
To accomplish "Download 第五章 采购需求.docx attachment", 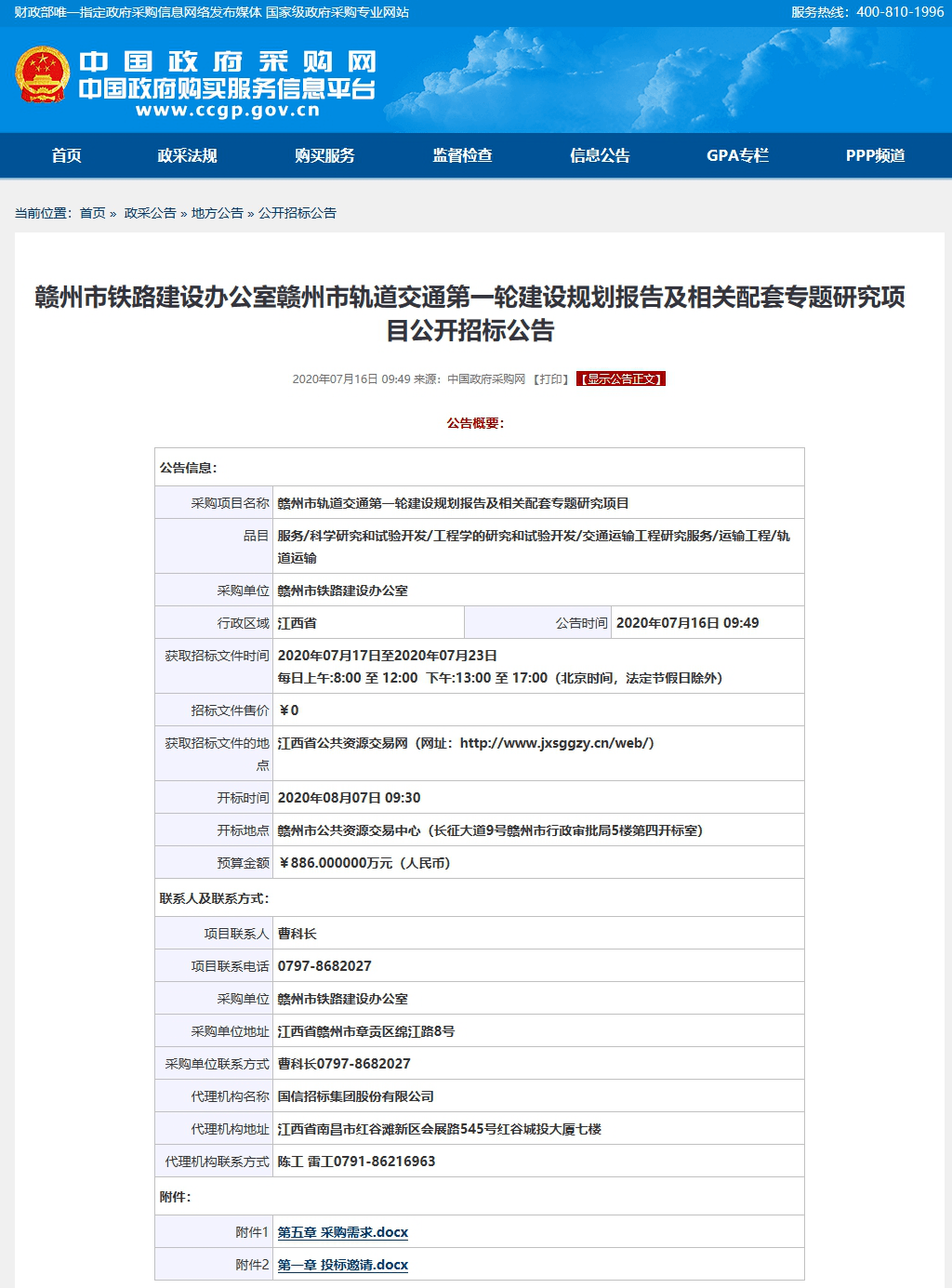I will (x=342, y=1232).
